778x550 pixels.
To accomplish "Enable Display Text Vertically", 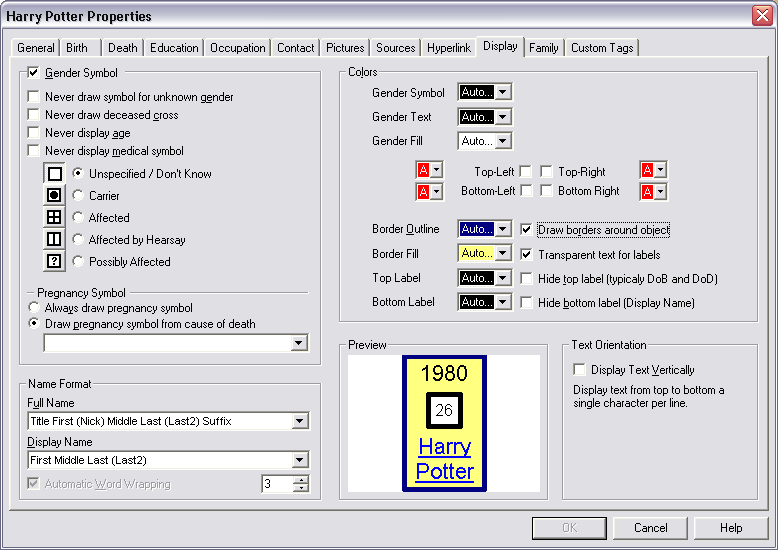I will (579, 369).
